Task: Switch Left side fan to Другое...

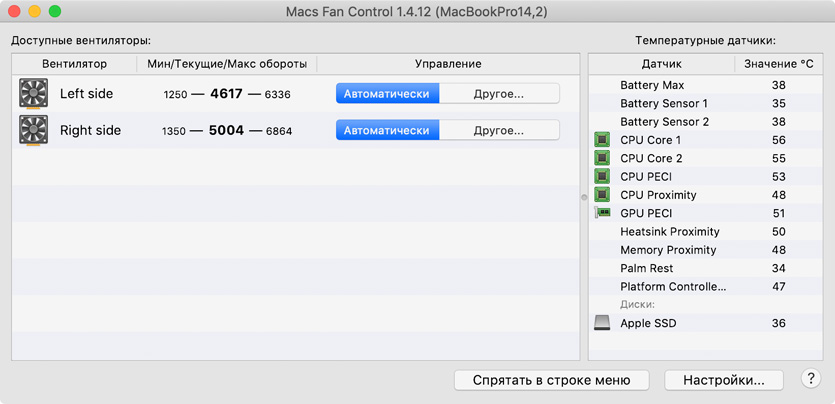Action: [498, 94]
